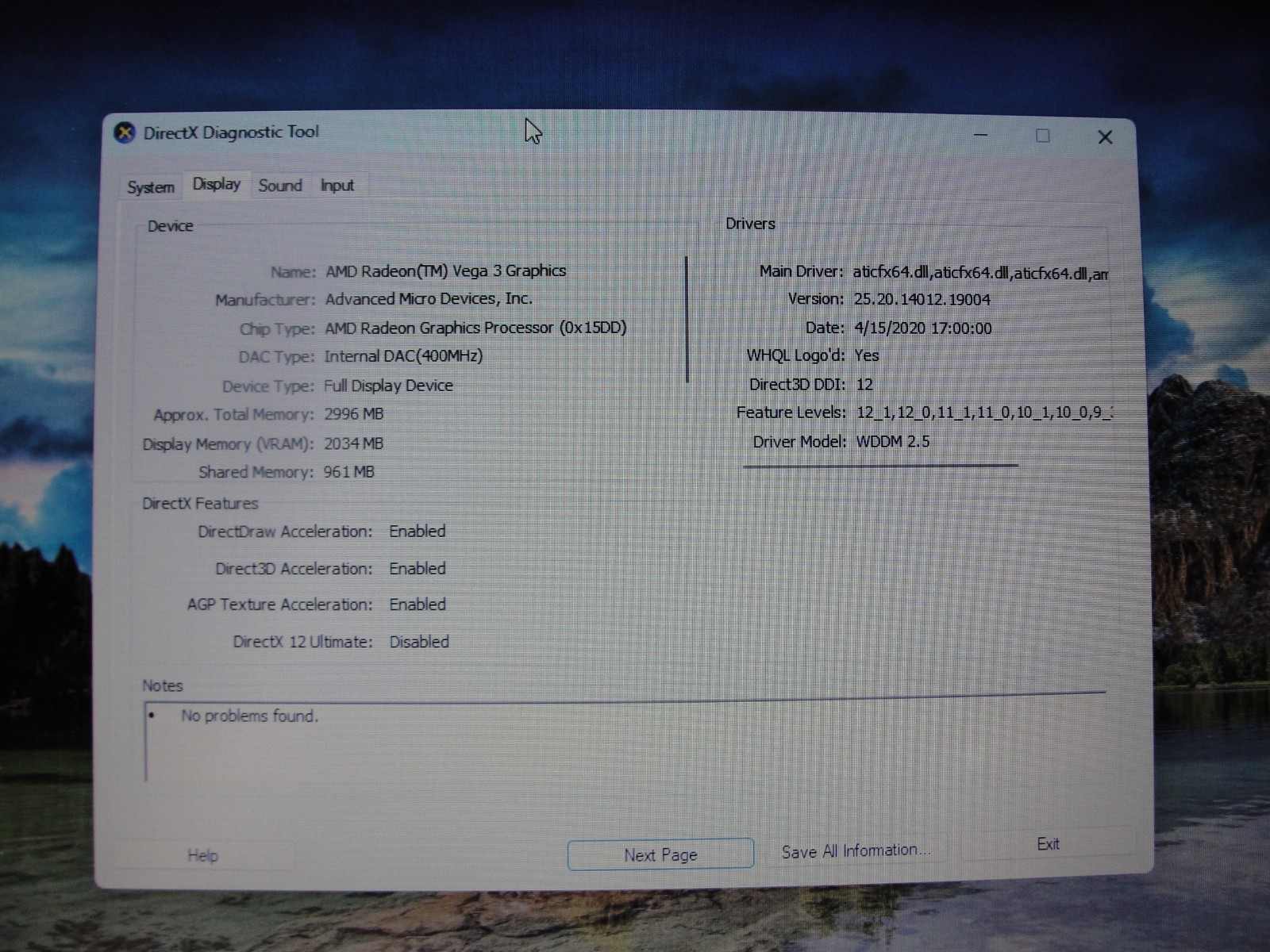The width and height of the screenshot is (1270, 952).
Task: Select DirectDraw Acceleration 'Enabled' value
Action: pos(418,532)
